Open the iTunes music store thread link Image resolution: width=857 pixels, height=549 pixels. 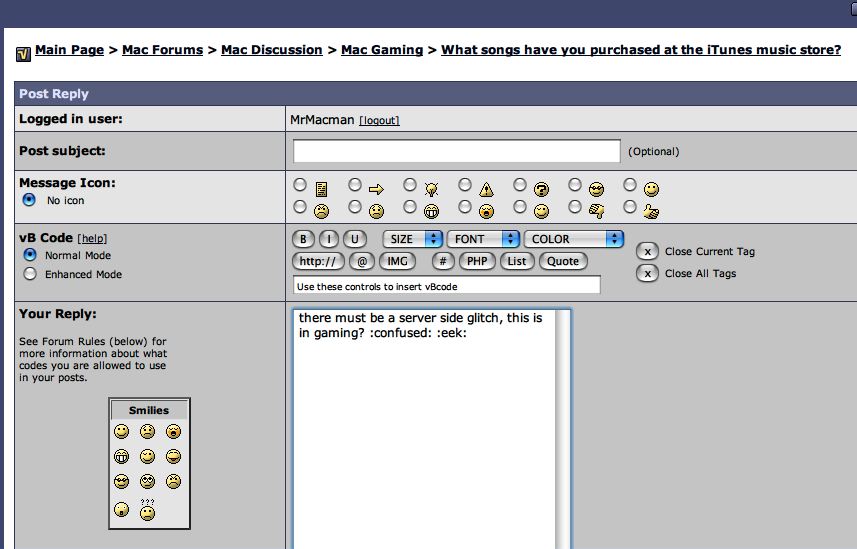tap(641, 50)
